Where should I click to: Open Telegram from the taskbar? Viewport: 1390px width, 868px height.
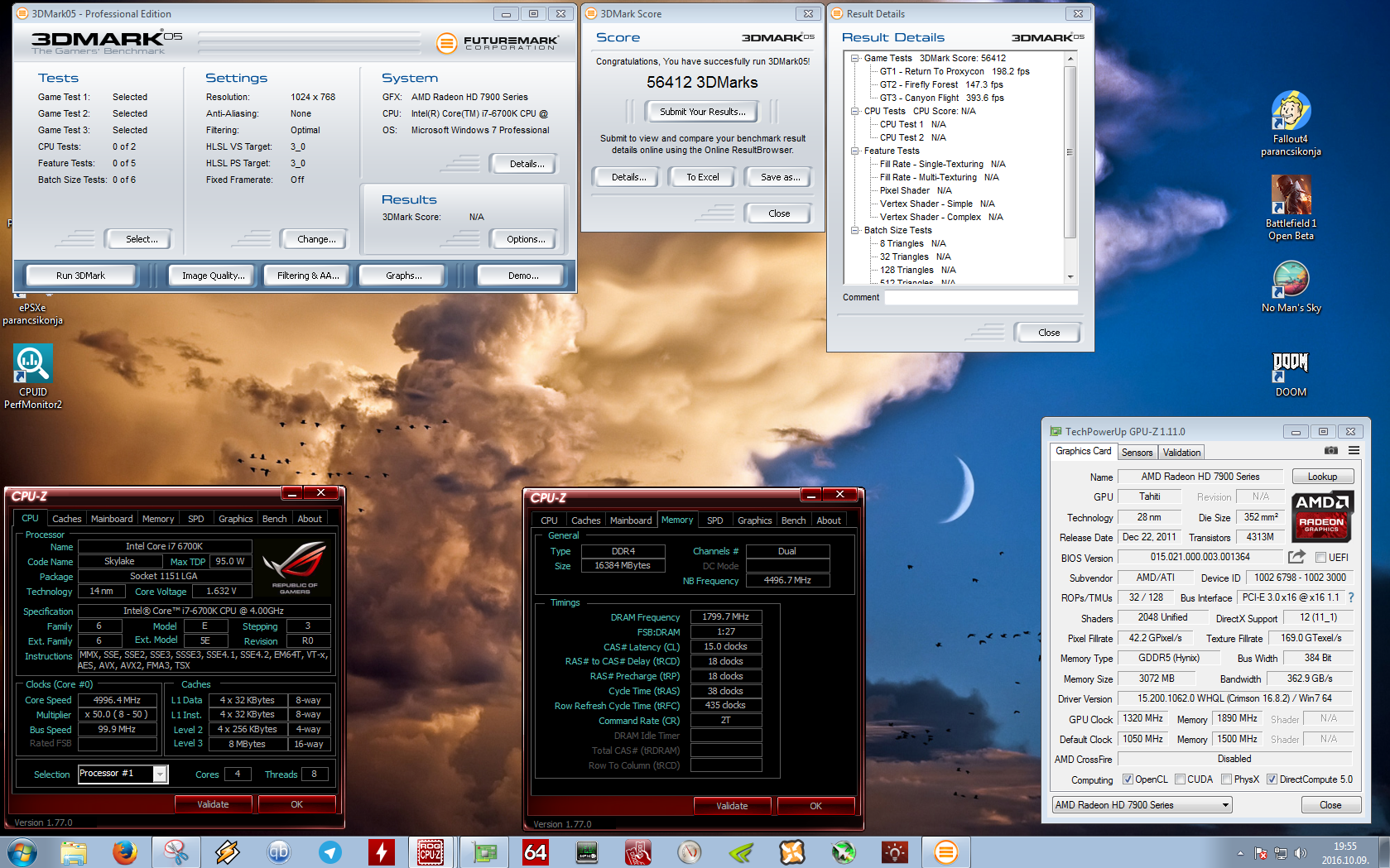[x=330, y=851]
